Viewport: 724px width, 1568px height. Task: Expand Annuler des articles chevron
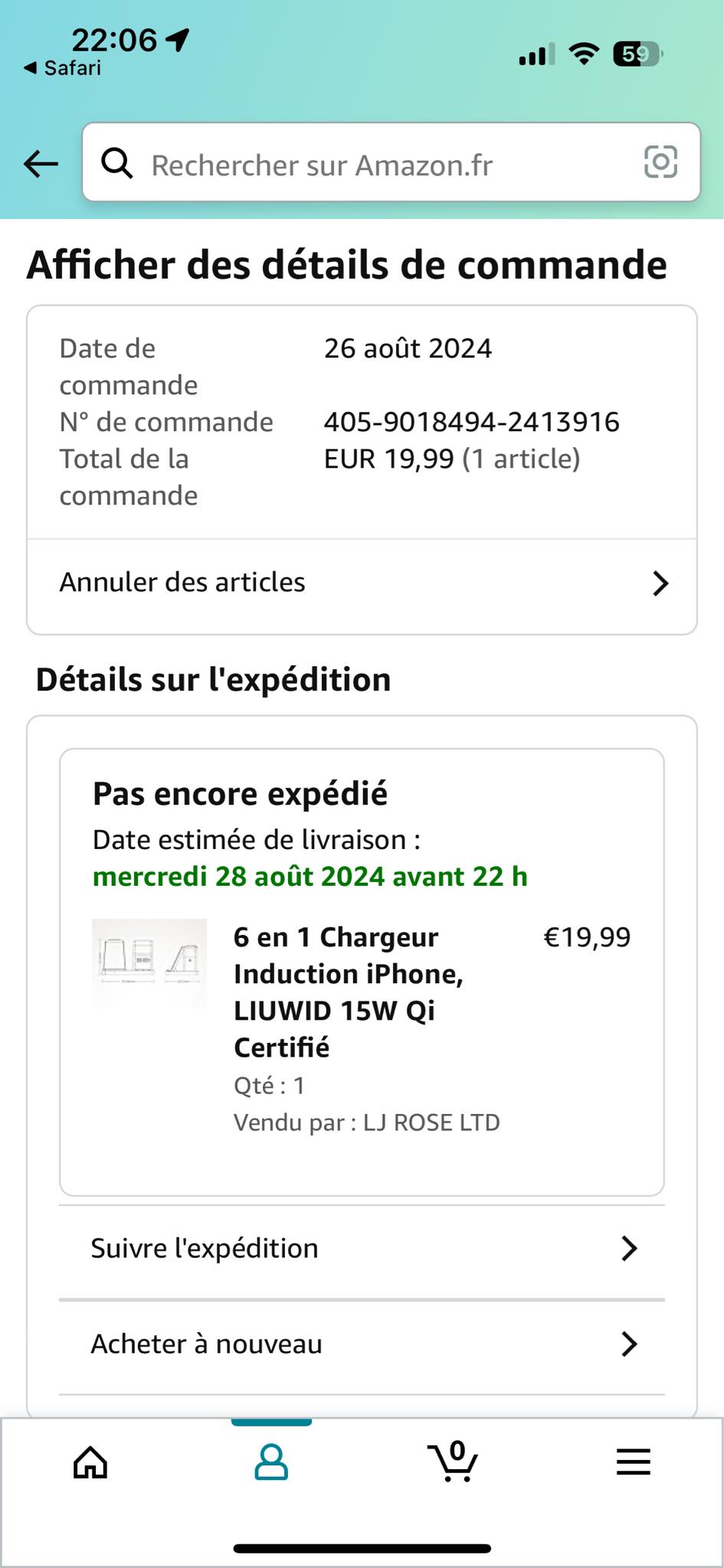pyautogui.click(x=660, y=583)
